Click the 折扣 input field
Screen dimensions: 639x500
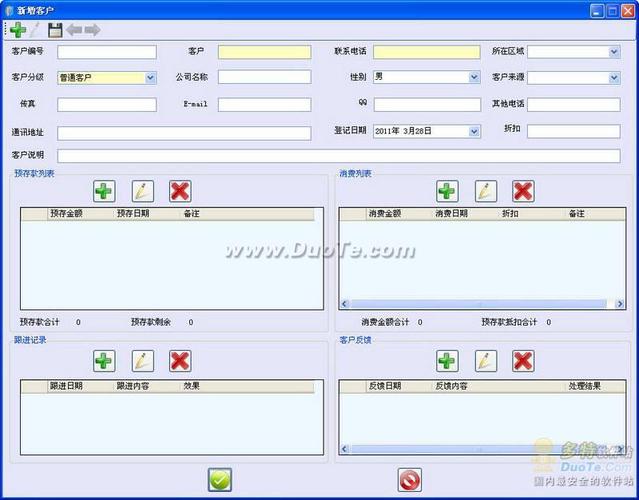click(x=574, y=131)
